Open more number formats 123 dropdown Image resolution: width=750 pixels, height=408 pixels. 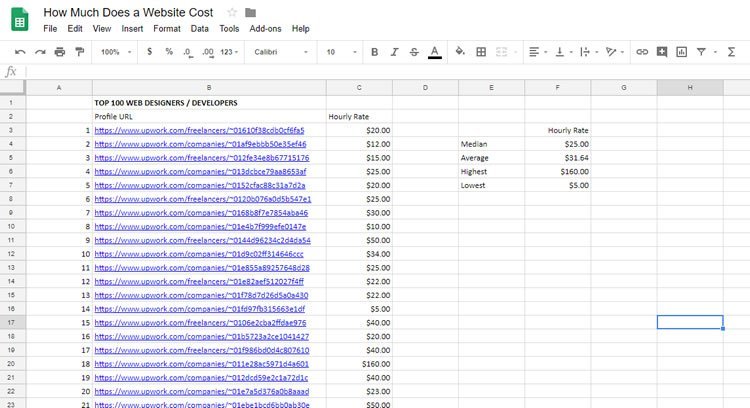click(x=229, y=52)
